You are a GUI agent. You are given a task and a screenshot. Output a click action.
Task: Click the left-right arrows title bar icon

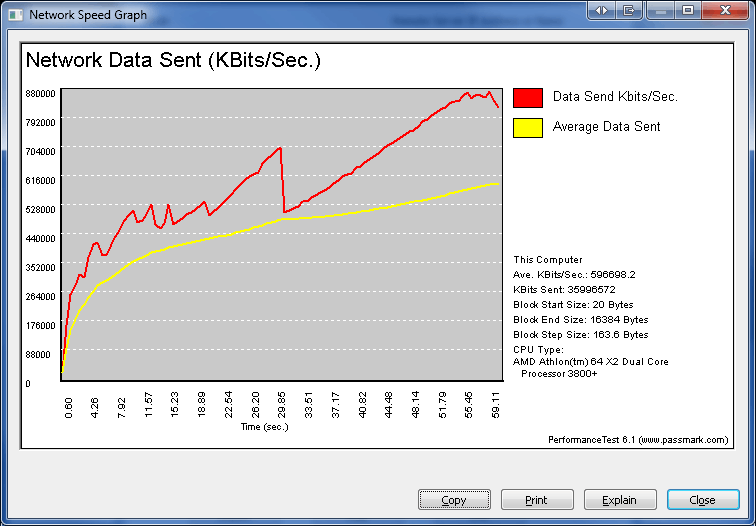point(601,10)
